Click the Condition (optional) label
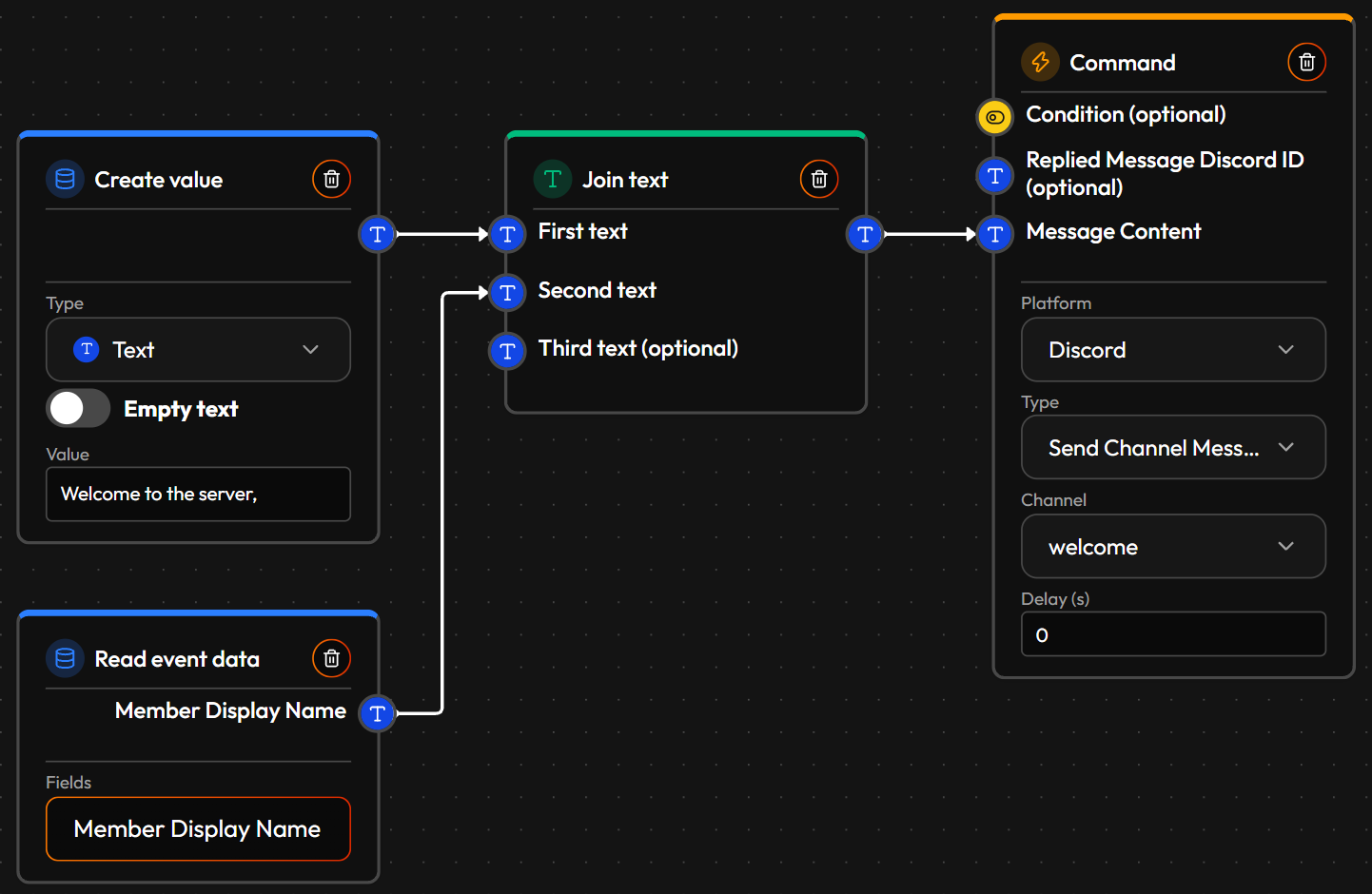Viewport: 1372px width, 894px height. click(1126, 114)
